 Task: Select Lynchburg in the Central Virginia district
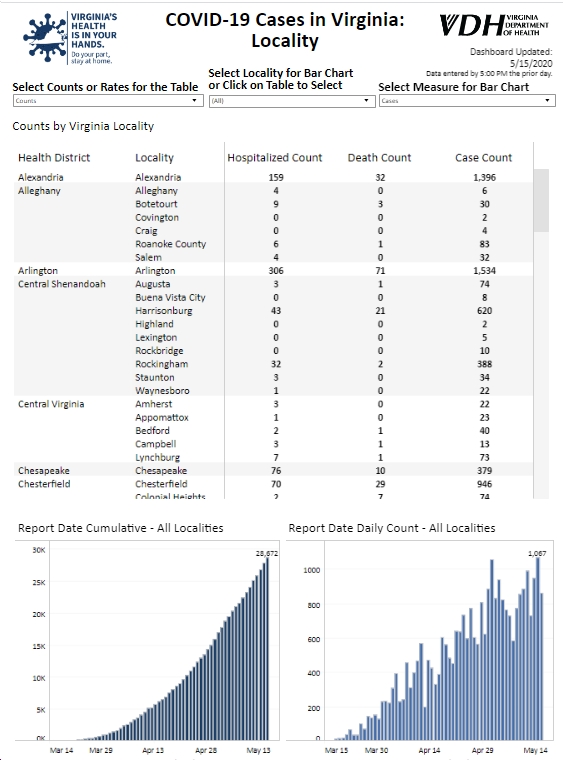pos(157,458)
